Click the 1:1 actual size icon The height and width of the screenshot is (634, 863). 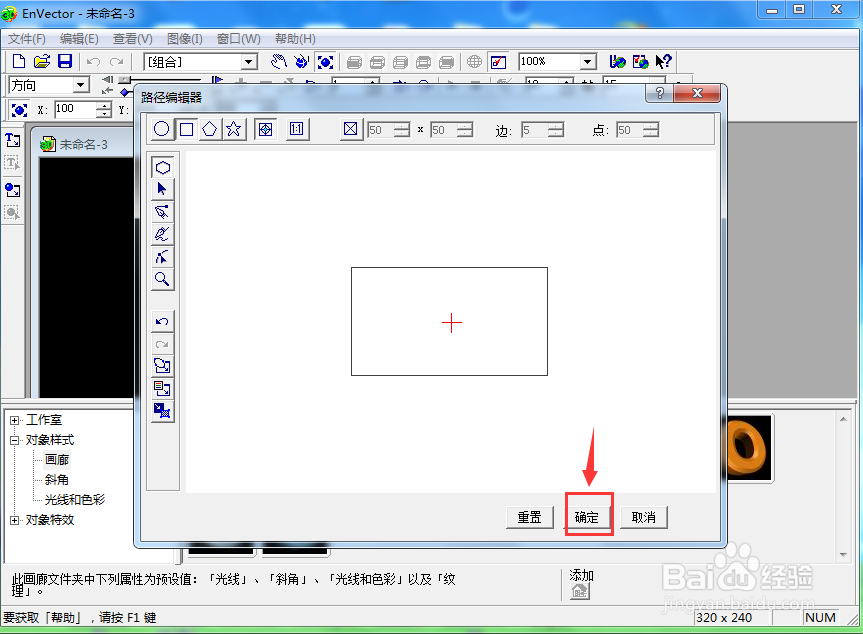297,129
